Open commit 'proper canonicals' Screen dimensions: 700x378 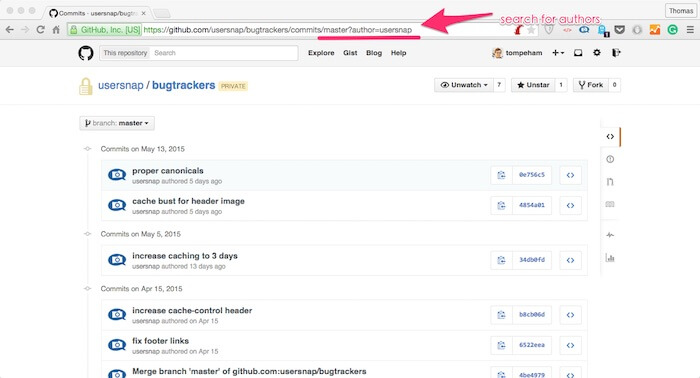167,170
